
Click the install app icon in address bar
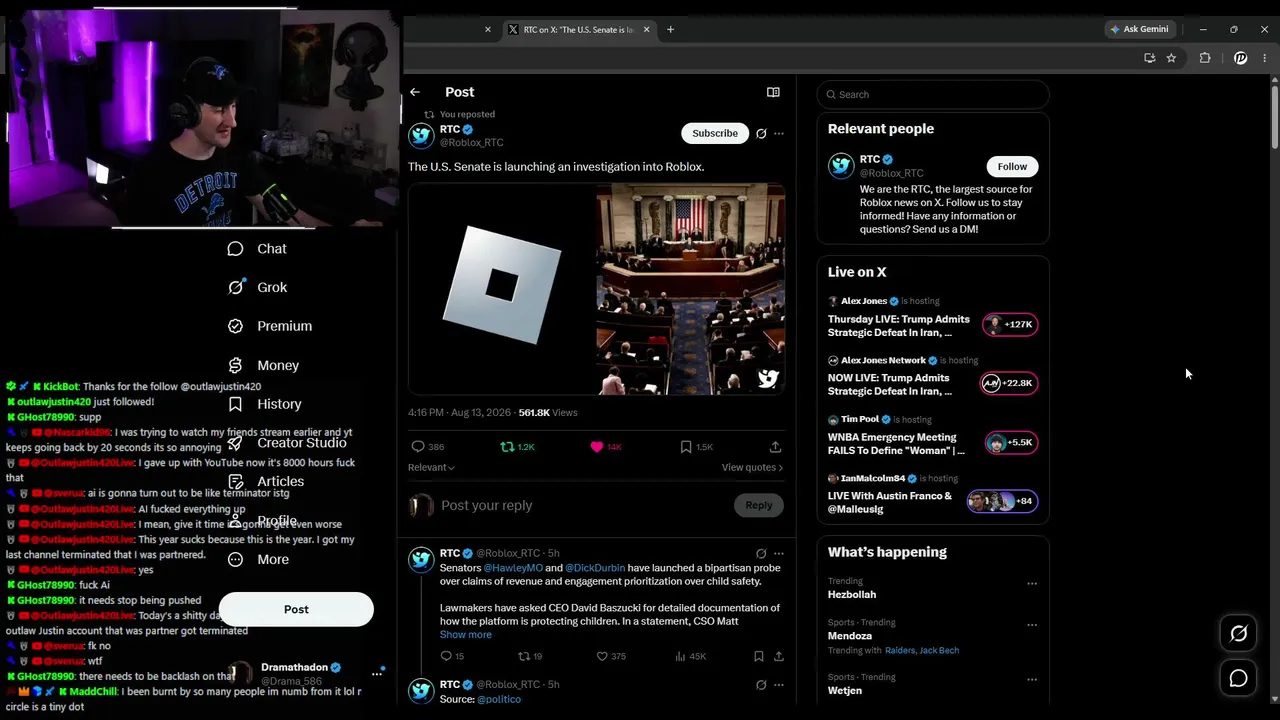click(1150, 58)
